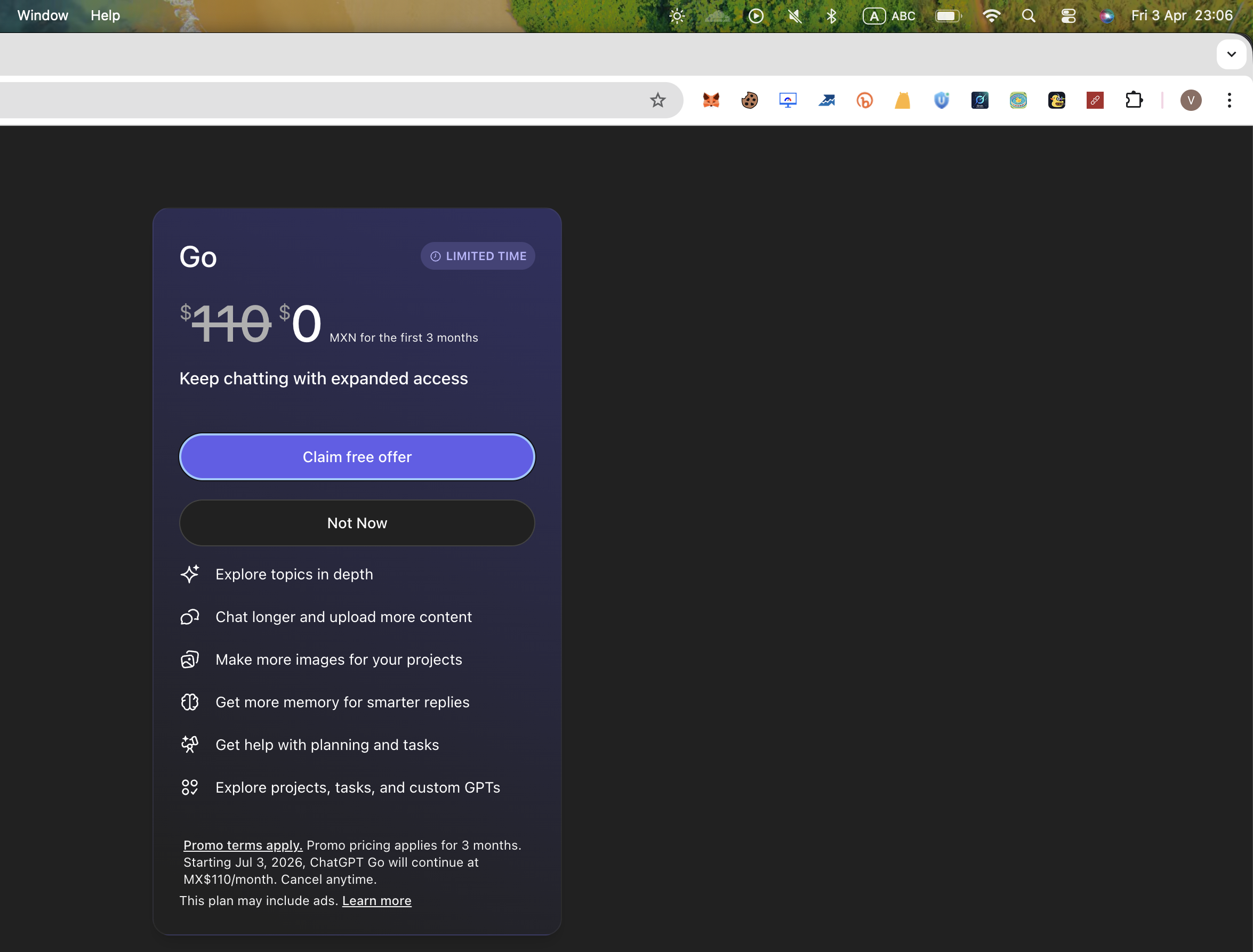Screen dimensions: 1253x952
Task: Open Chrome's three-dot menu
Action: point(1229,100)
